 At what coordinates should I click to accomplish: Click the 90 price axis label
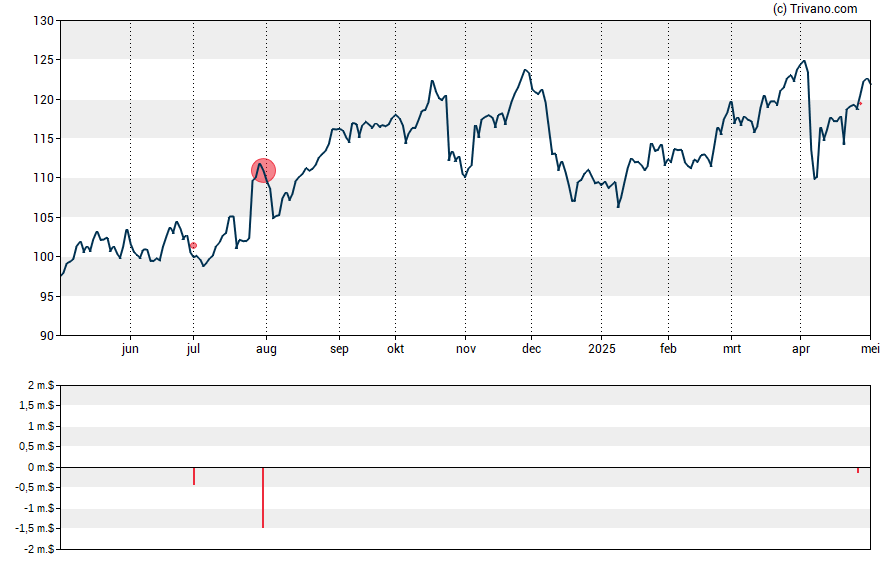click(47, 335)
